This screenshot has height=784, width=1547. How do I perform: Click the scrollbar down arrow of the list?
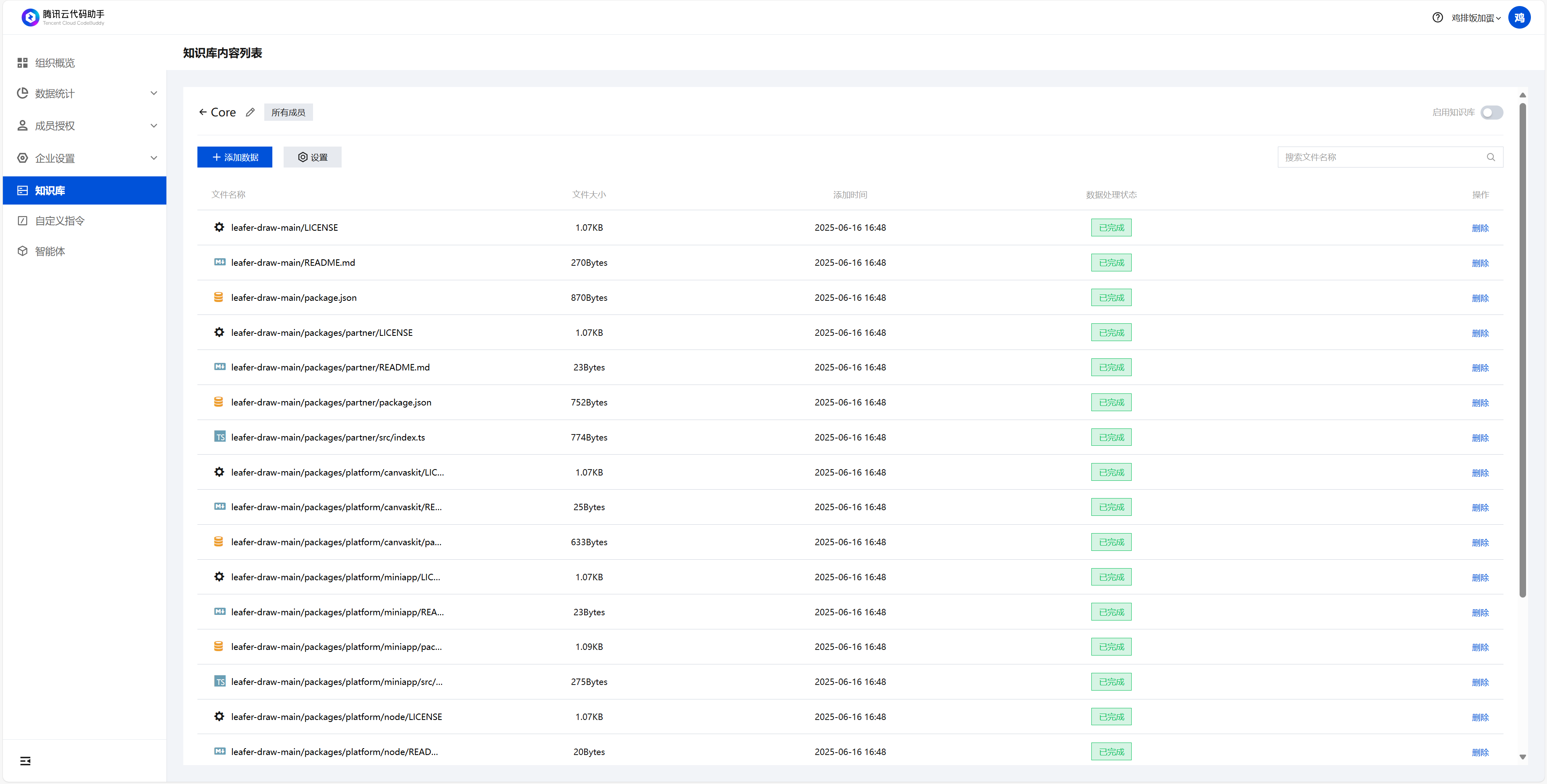1522,757
